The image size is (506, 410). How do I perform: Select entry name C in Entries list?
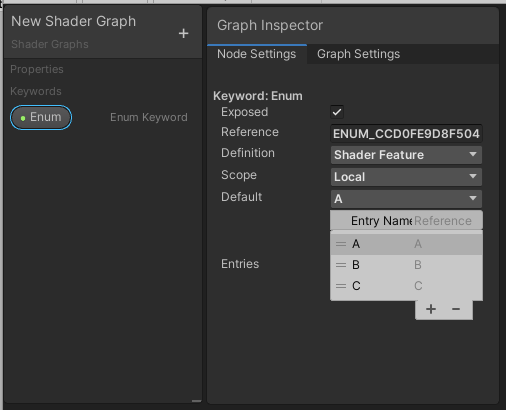pyautogui.click(x=356, y=286)
